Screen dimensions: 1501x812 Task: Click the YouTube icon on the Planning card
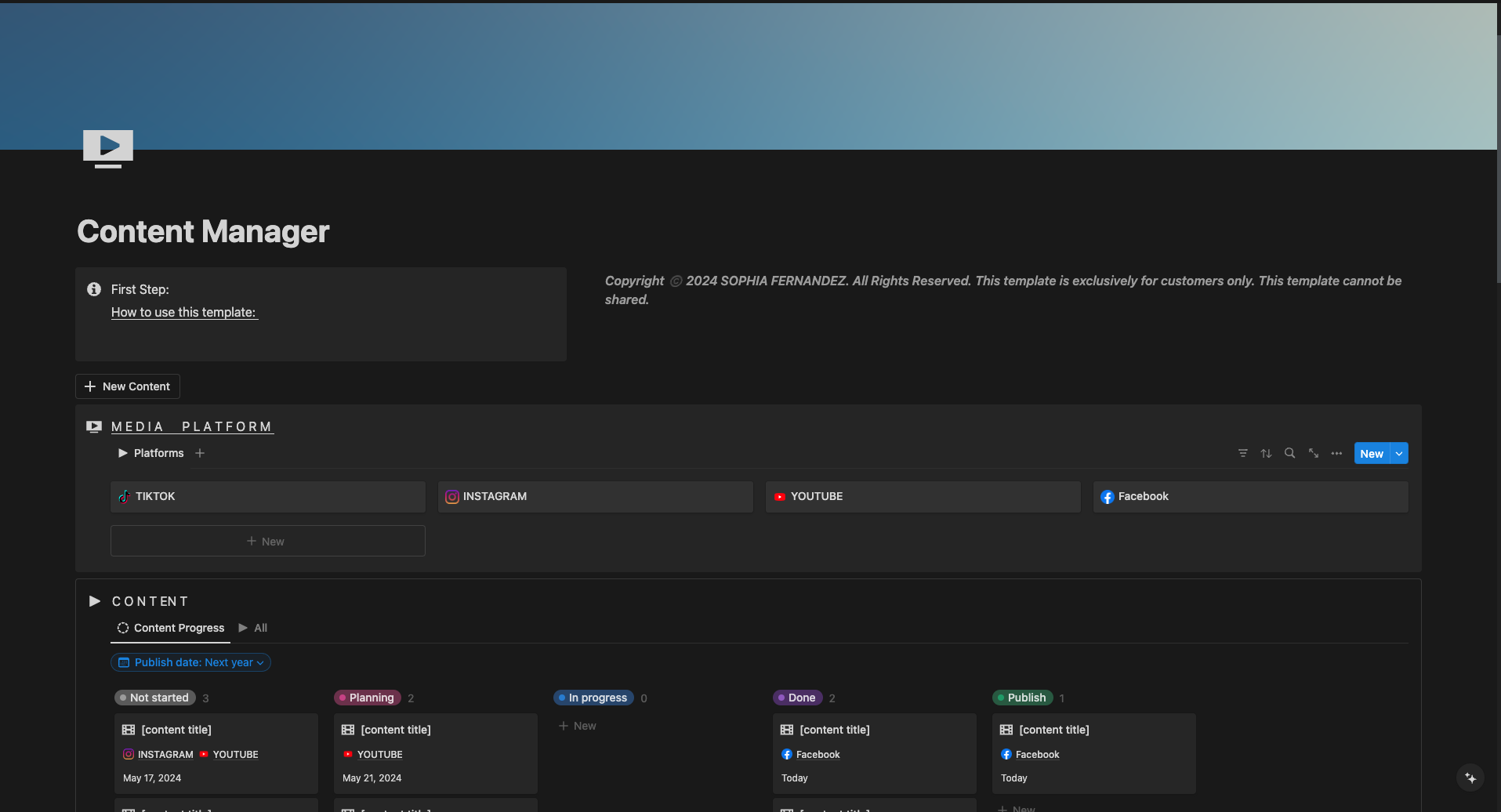[x=348, y=754]
